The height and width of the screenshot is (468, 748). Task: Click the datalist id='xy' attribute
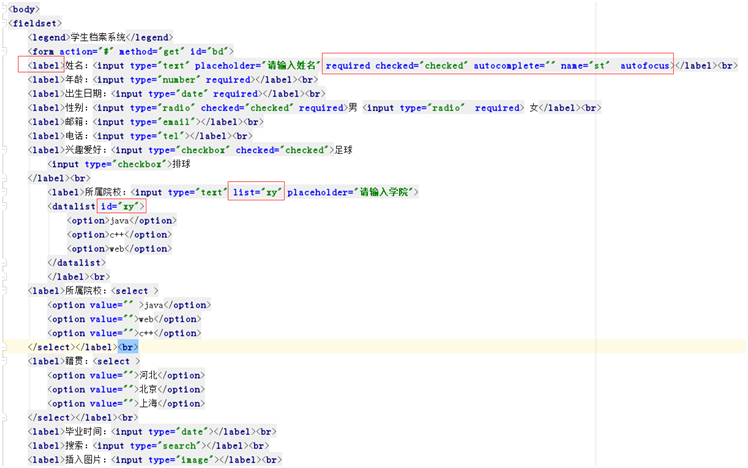(x=121, y=206)
